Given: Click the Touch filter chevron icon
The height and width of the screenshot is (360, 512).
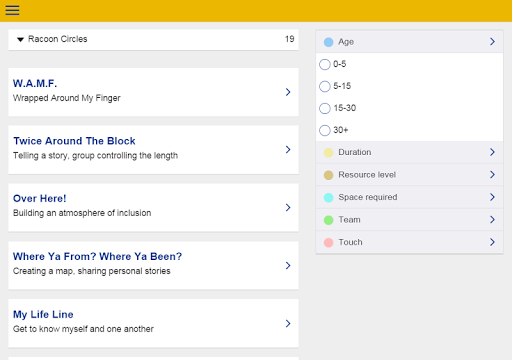Looking at the screenshot, I should tap(492, 242).
